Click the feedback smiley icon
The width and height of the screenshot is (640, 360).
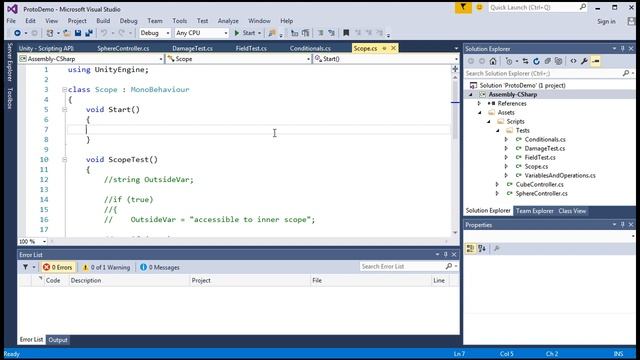480,7
